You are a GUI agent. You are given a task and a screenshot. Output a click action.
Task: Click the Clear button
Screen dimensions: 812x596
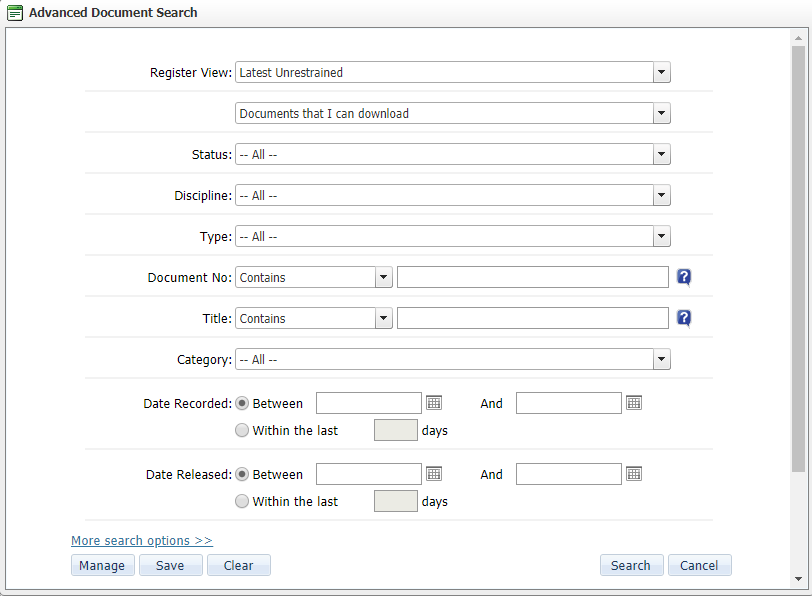point(239,565)
